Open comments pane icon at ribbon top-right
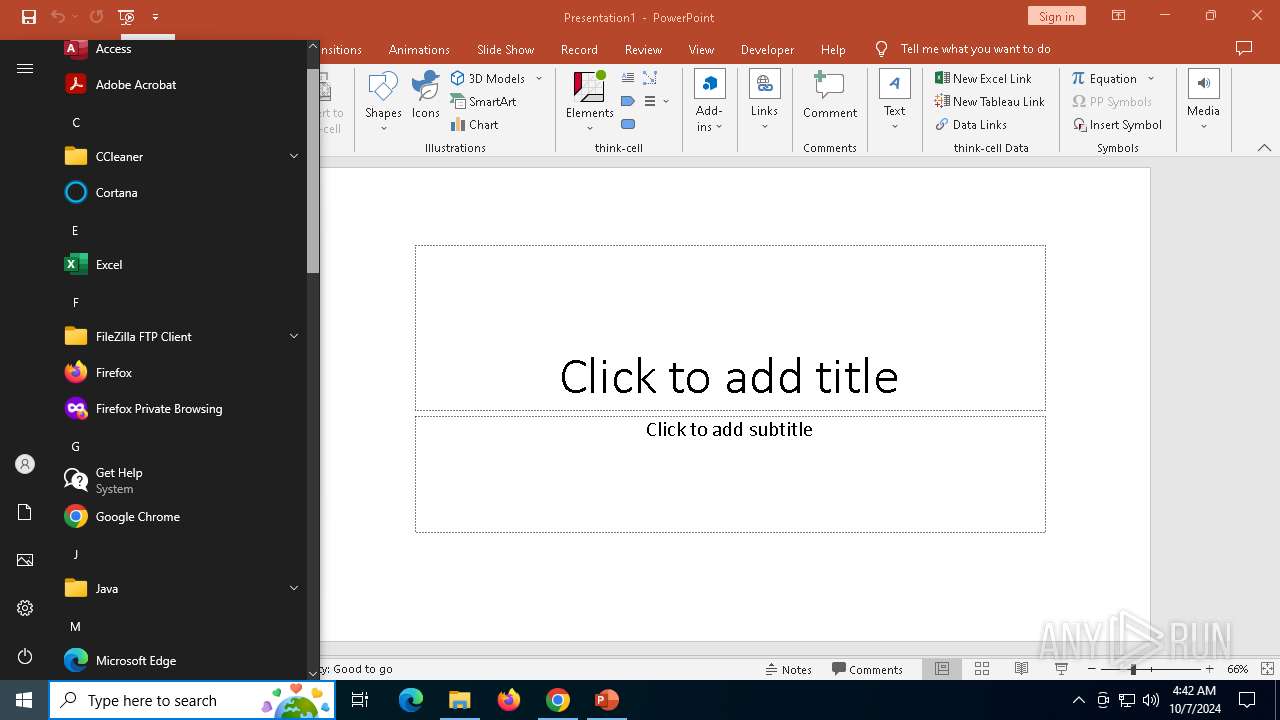This screenshot has width=1280, height=720. [1244, 48]
